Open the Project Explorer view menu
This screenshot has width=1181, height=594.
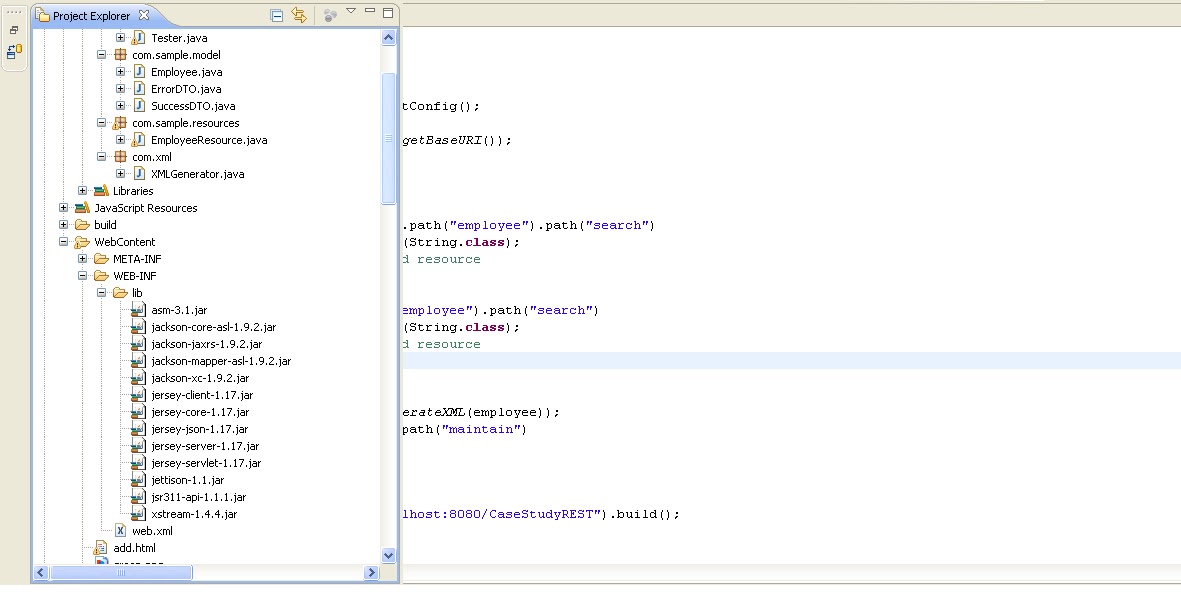tap(352, 12)
